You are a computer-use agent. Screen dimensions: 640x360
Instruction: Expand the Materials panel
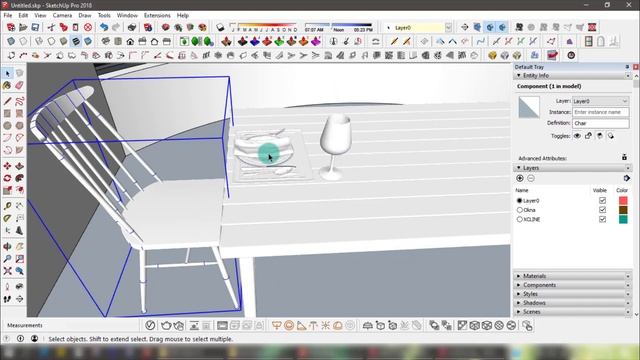click(519, 276)
